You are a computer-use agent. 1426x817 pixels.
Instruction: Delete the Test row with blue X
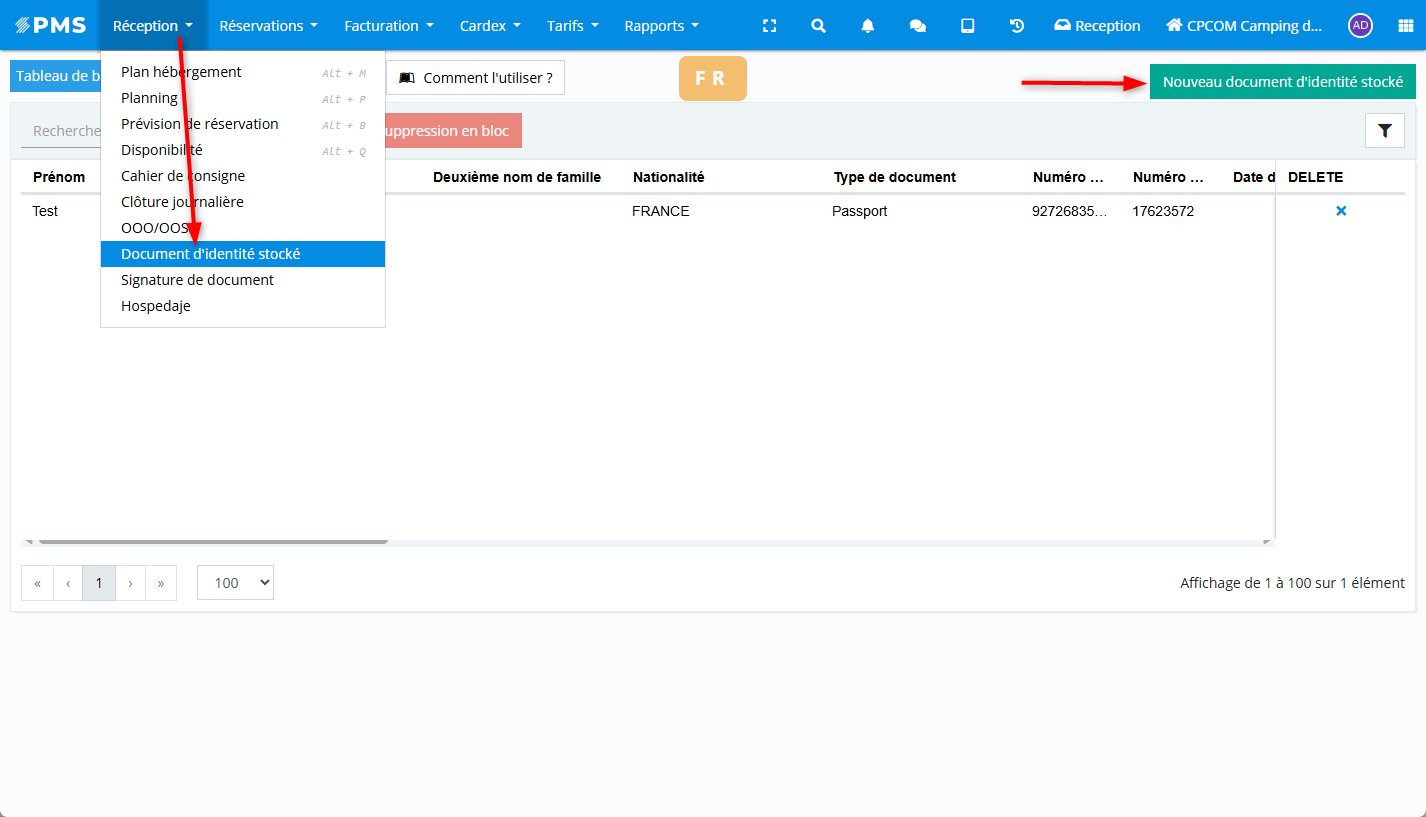click(1341, 211)
